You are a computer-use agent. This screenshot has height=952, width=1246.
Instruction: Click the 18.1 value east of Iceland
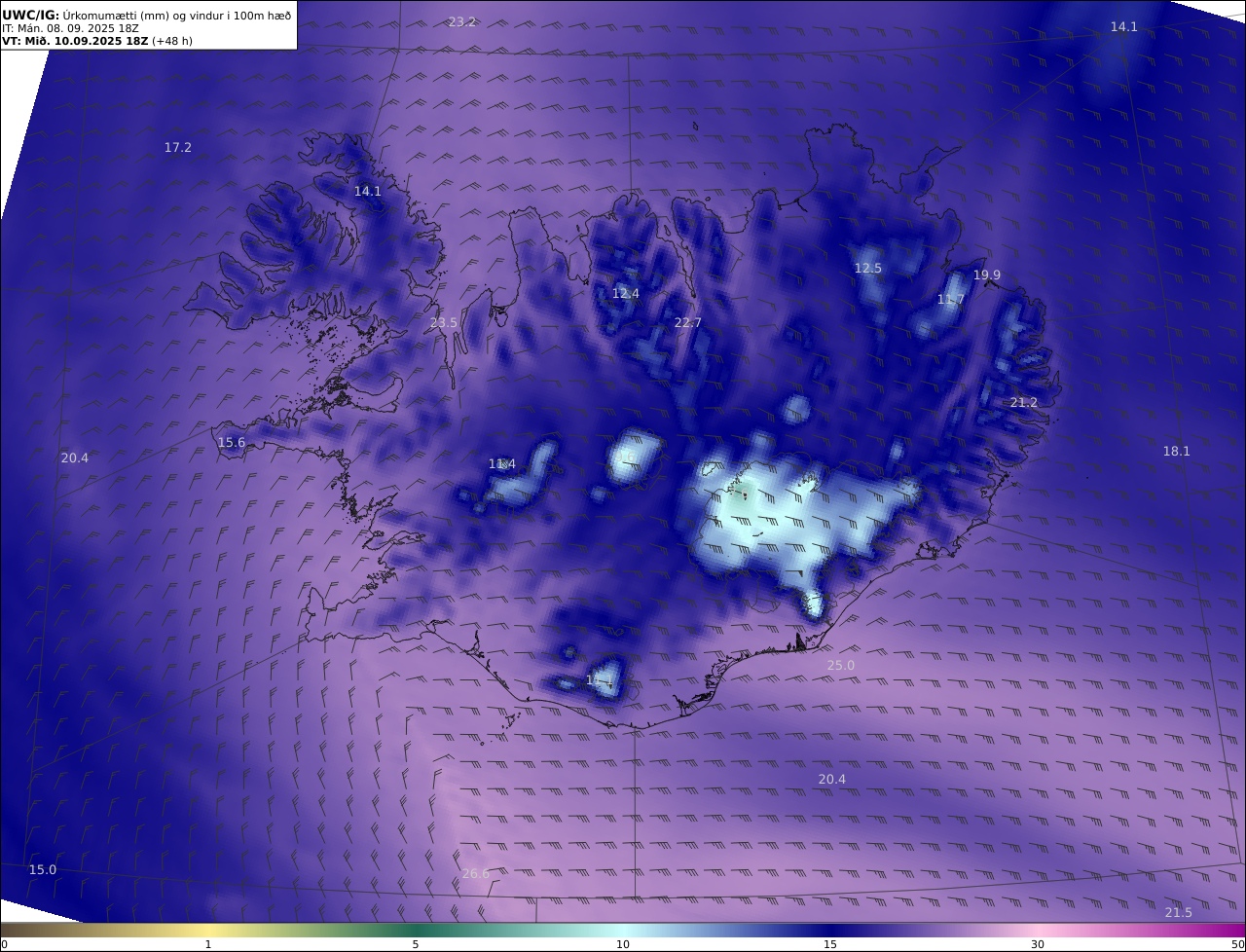tap(1177, 451)
